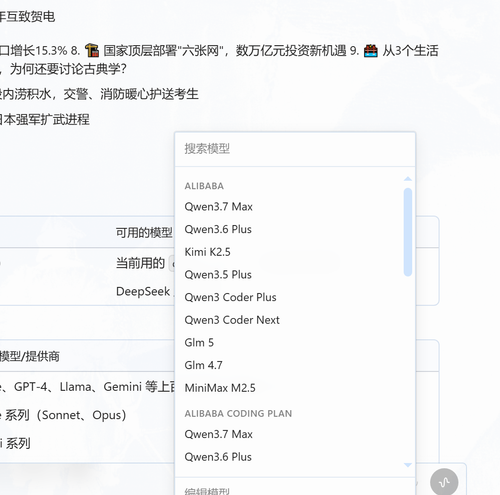The height and width of the screenshot is (495, 500).
Task: Pick the Qwen3 Coder Plus model
Action: 230,297
